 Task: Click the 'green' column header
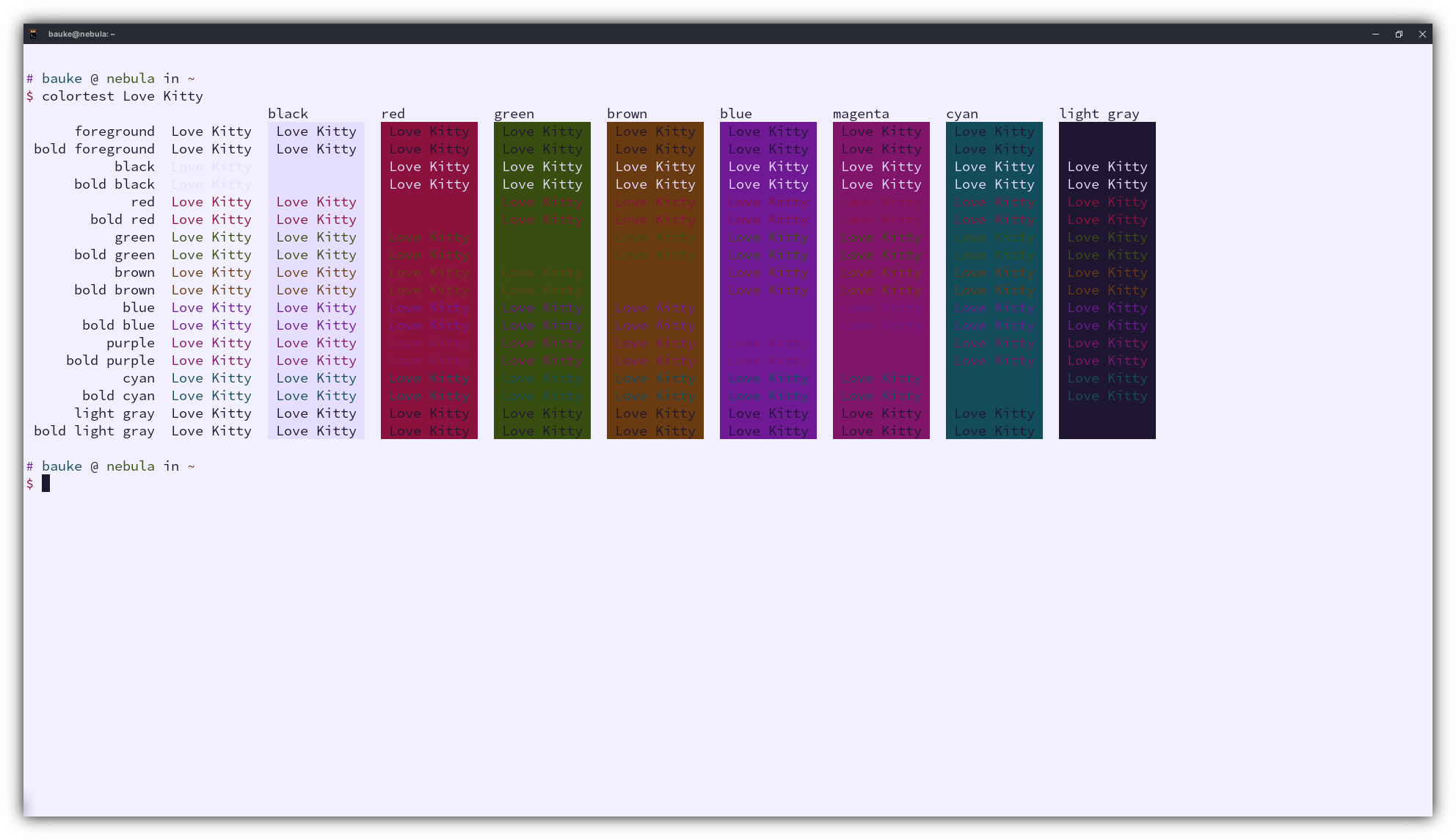point(514,114)
